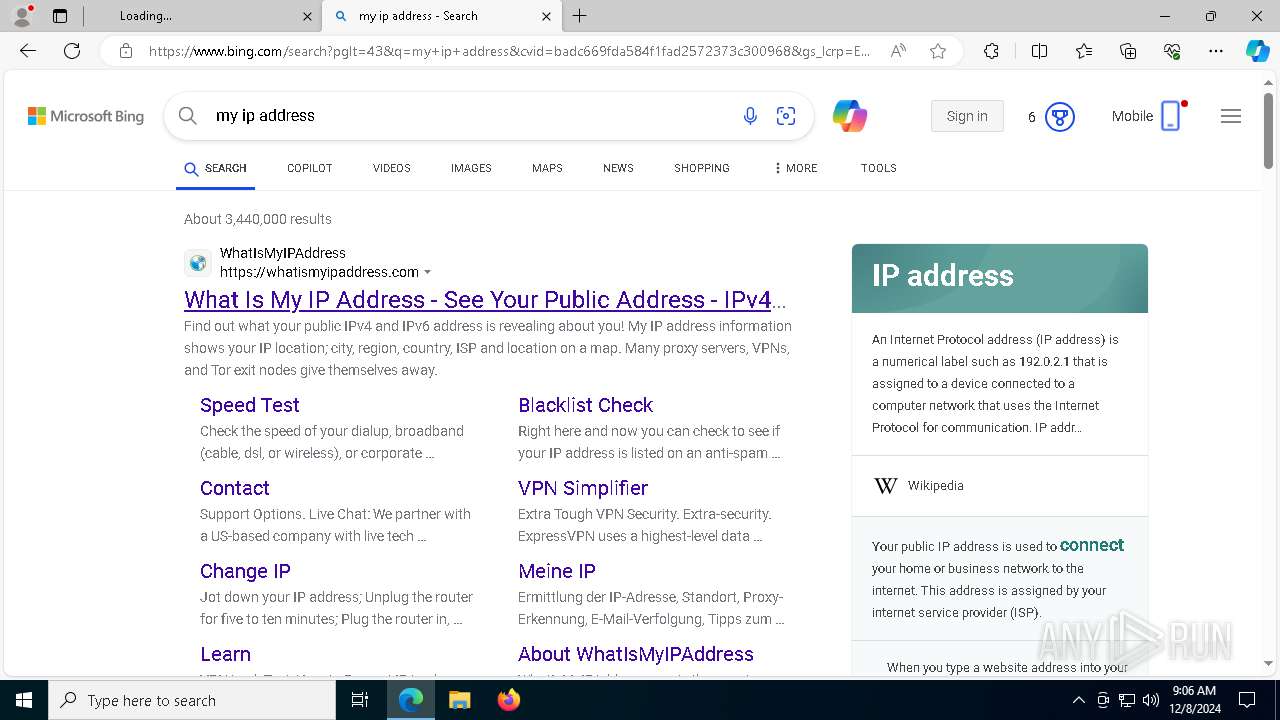1280x720 pixels.
Task: Click the IP address panel header
Action: [x=1000, y=278]
